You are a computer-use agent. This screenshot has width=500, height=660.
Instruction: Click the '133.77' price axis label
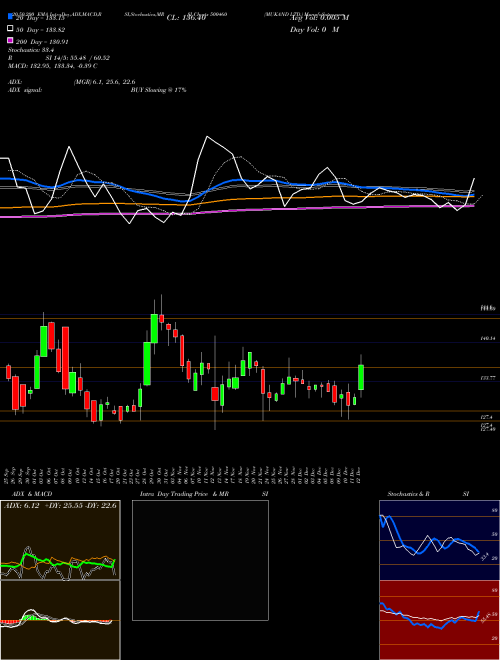pos(488,378)
